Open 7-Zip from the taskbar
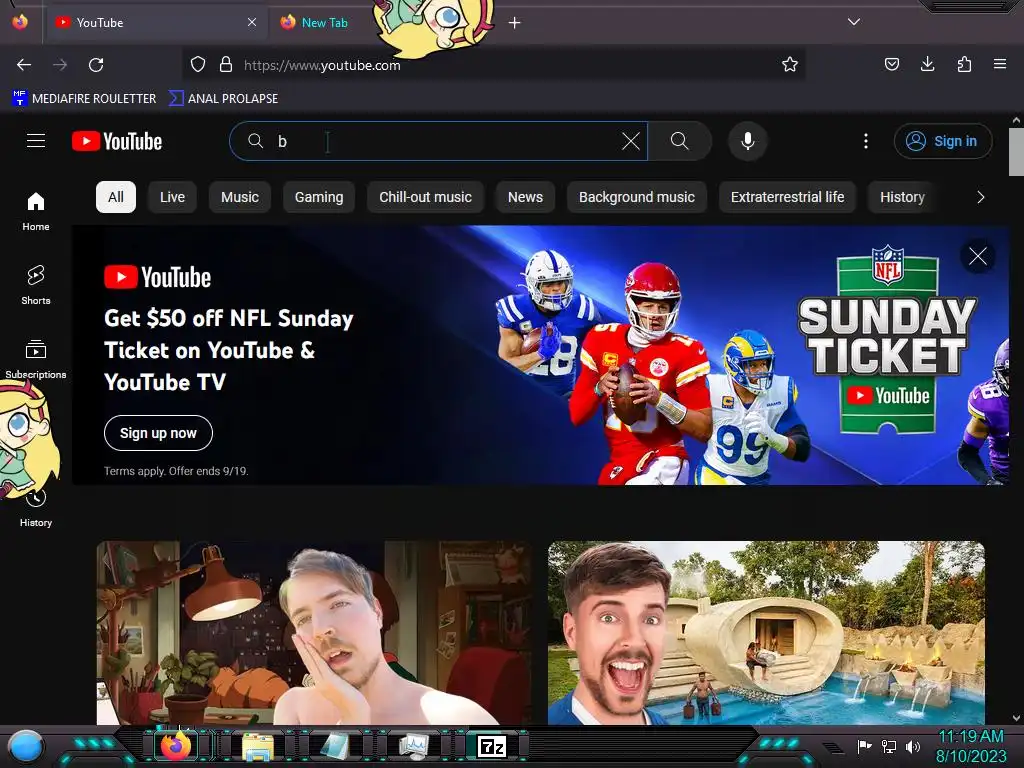 point(492,746)
